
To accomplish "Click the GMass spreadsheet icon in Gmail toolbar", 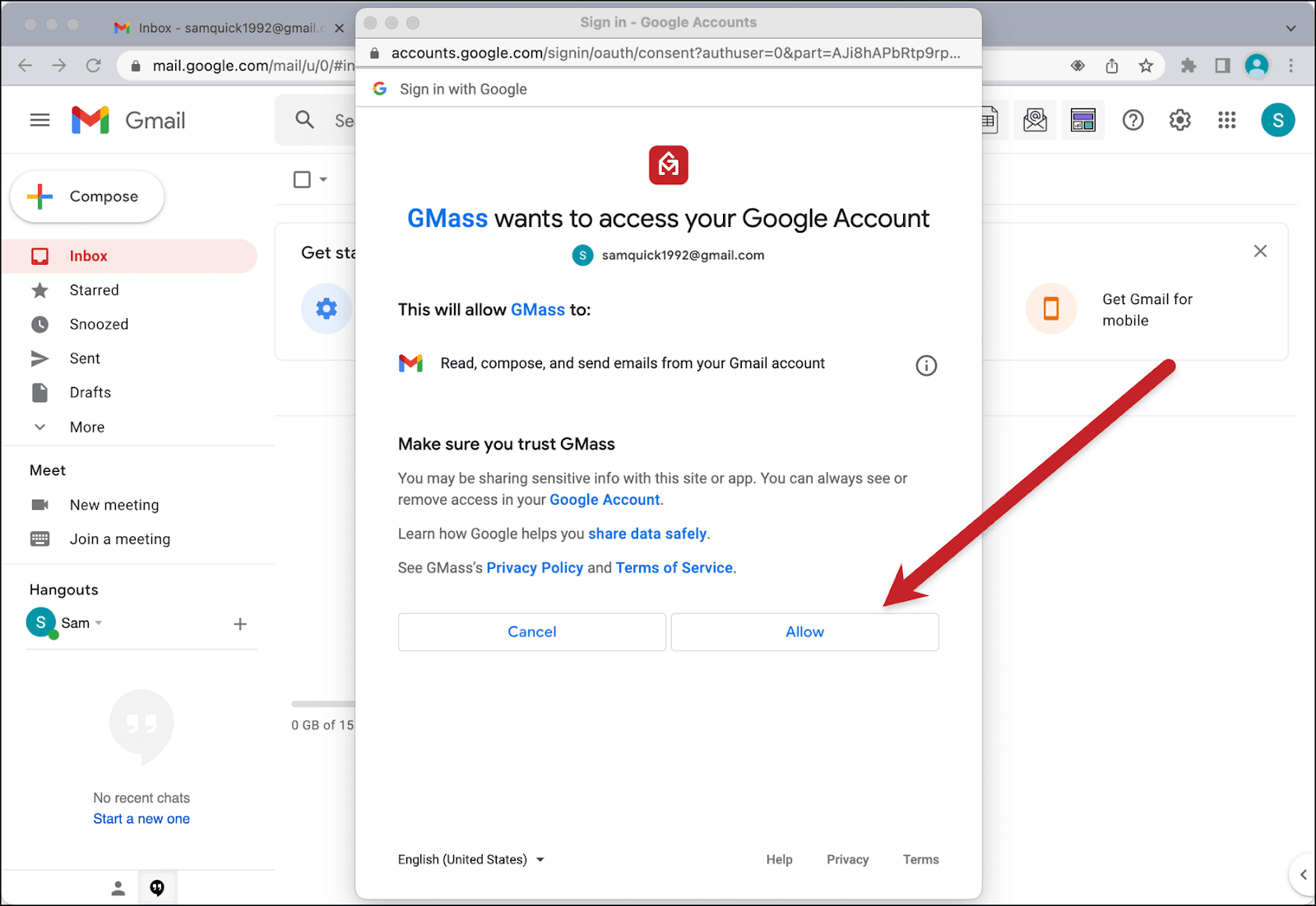I will tap(991, 121).
